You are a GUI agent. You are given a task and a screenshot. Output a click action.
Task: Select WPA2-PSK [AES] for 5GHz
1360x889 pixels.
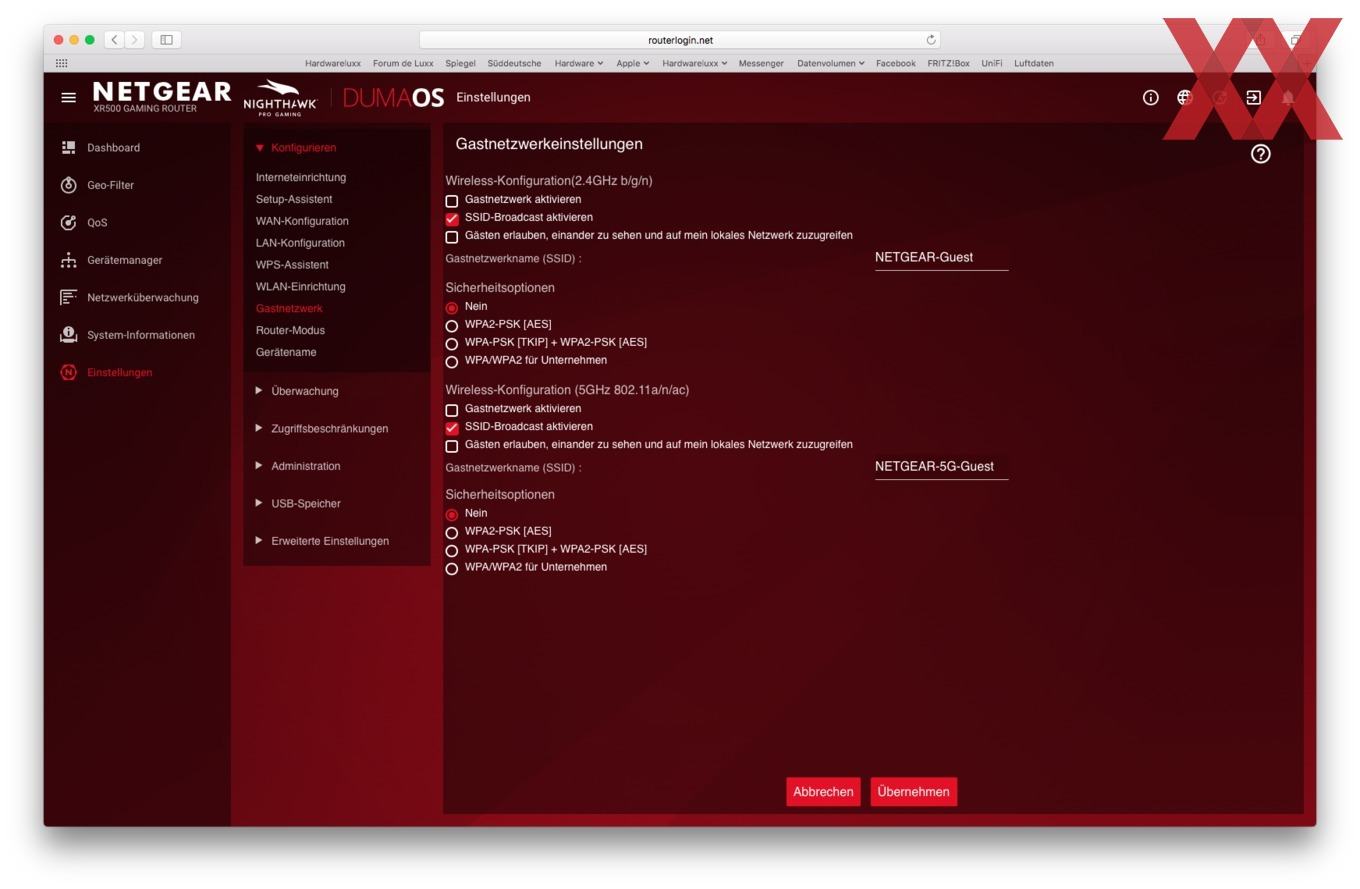click(x=451, y=533)
